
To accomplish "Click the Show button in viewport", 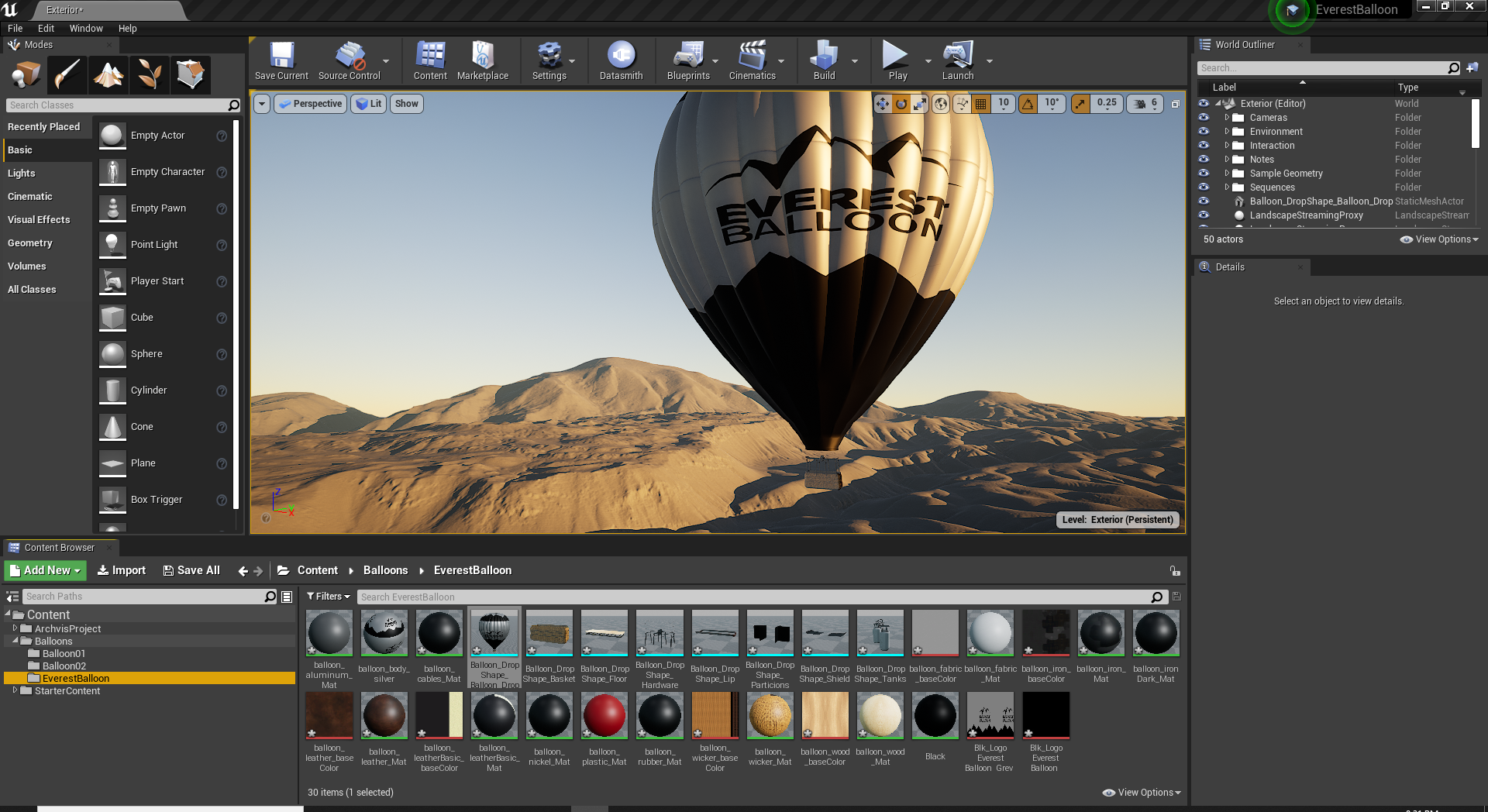I will click(x=407, y=104).
